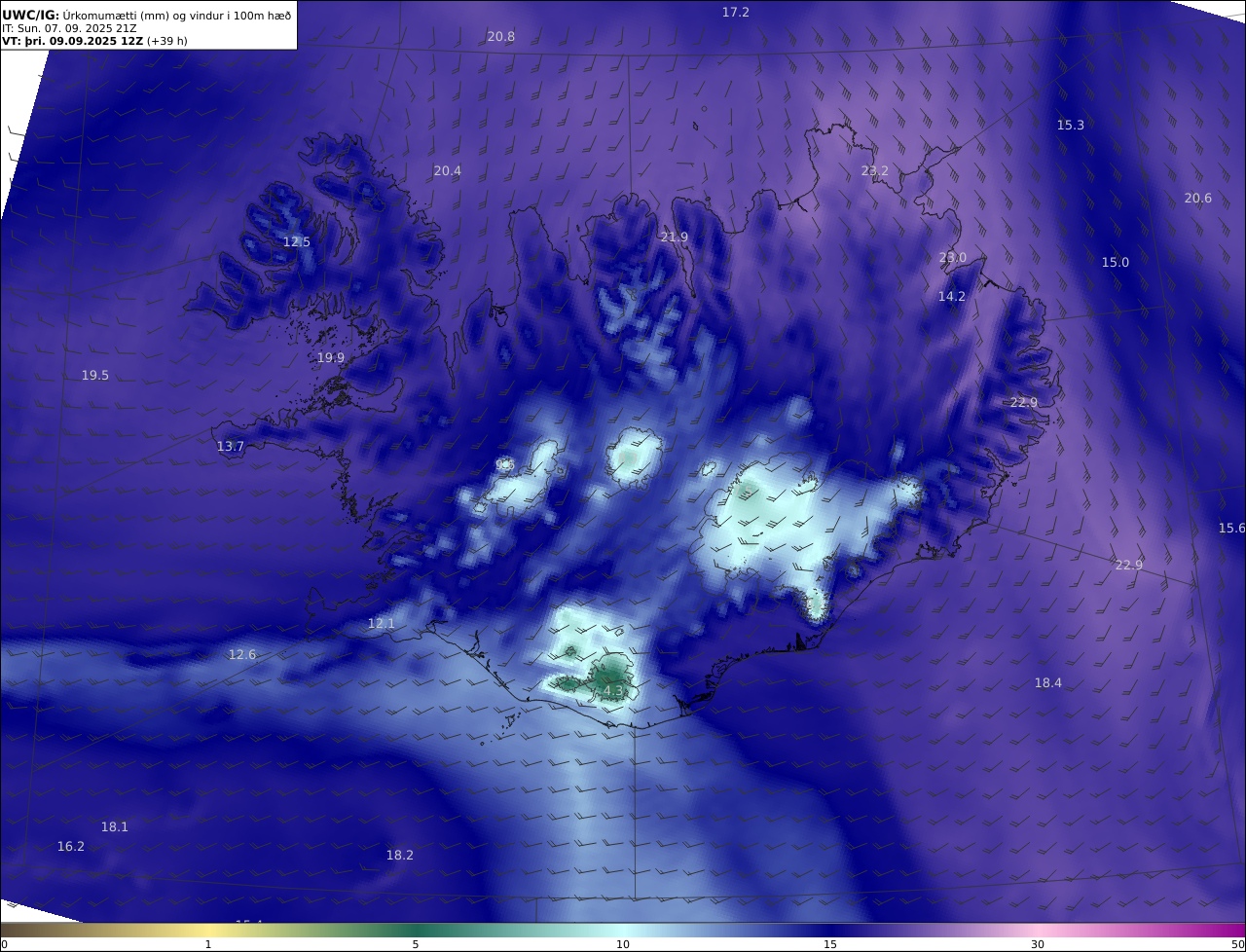Select the 9.6 value label beside the glacier

coord(505,465)
